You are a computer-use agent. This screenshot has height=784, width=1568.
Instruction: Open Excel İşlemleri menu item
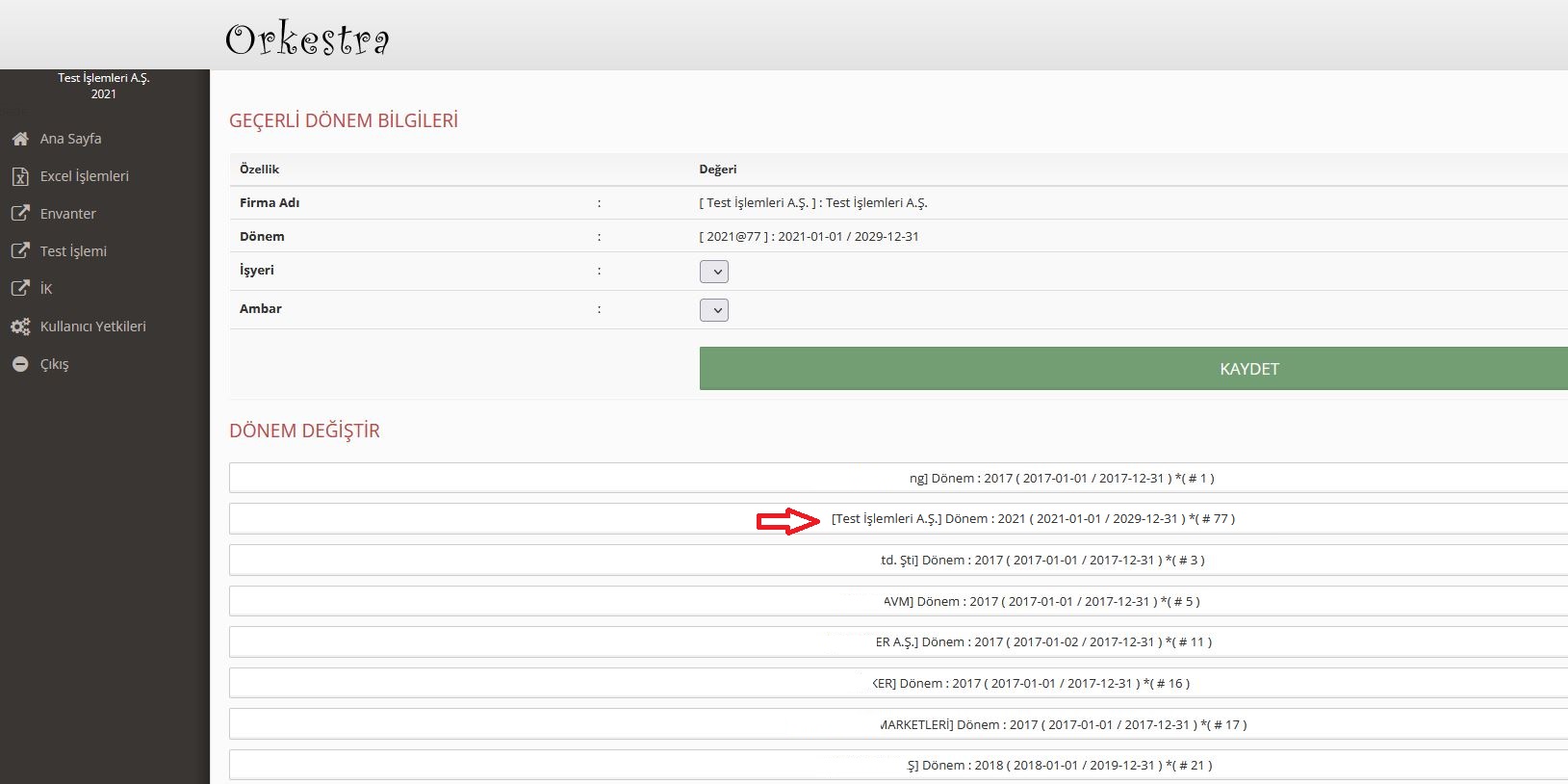(84, 176)
